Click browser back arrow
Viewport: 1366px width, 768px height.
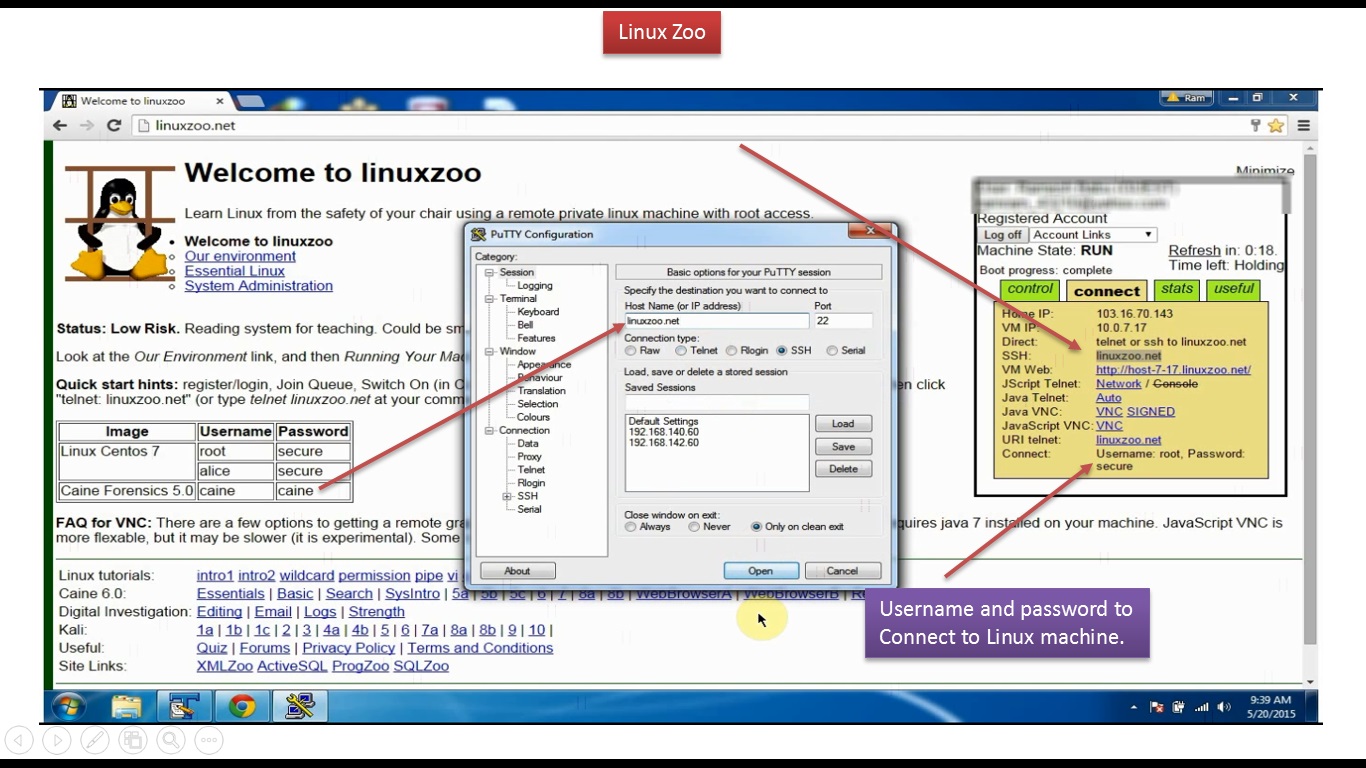tap(60, 125)
